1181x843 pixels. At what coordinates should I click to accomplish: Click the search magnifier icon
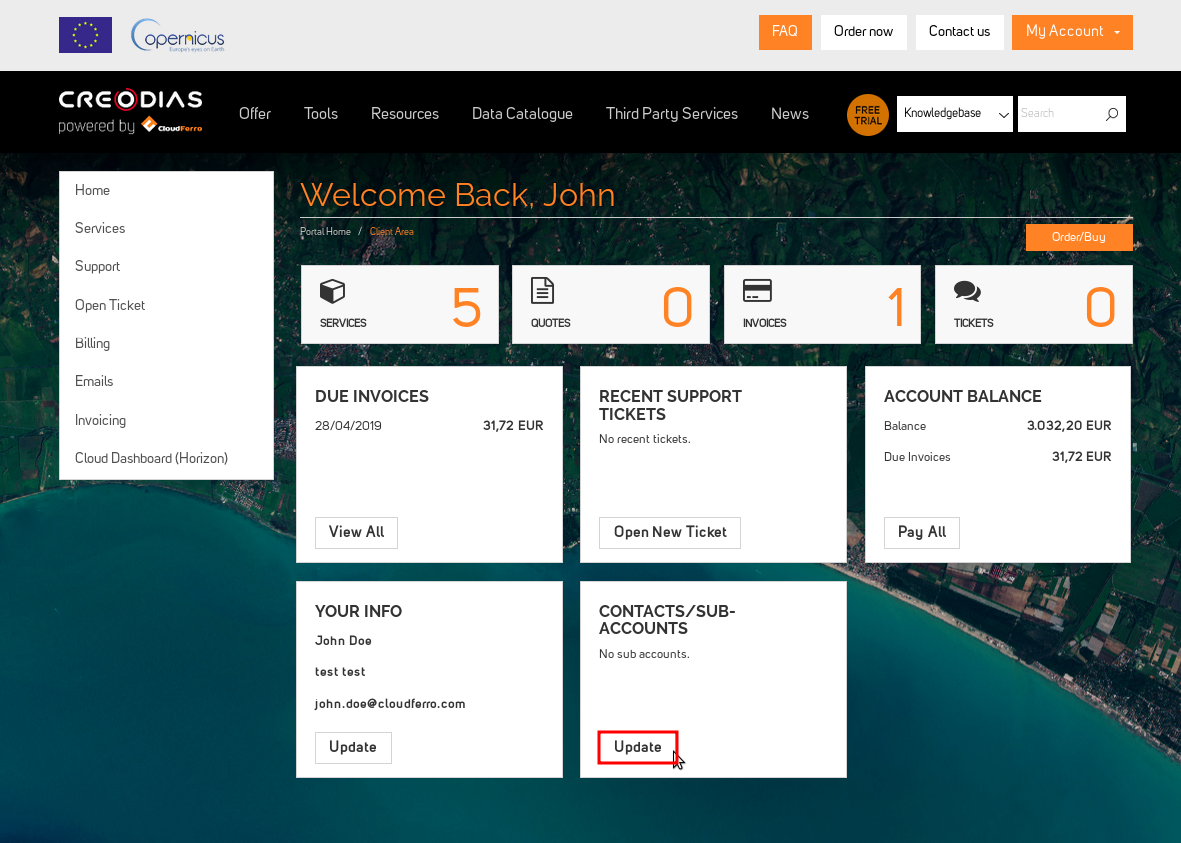(1112, 114)
